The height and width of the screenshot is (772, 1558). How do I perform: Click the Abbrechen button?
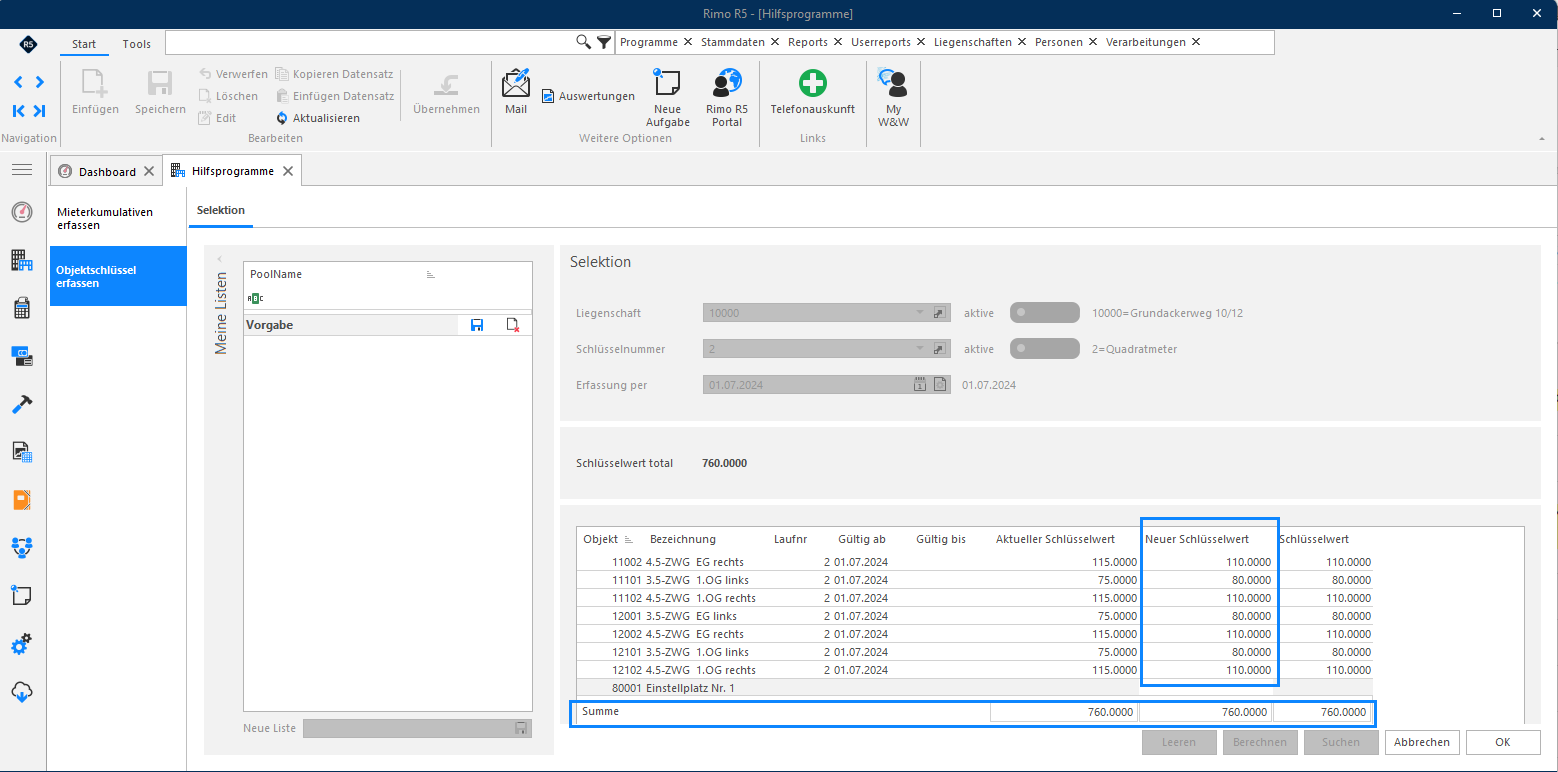click(1422, 742)
